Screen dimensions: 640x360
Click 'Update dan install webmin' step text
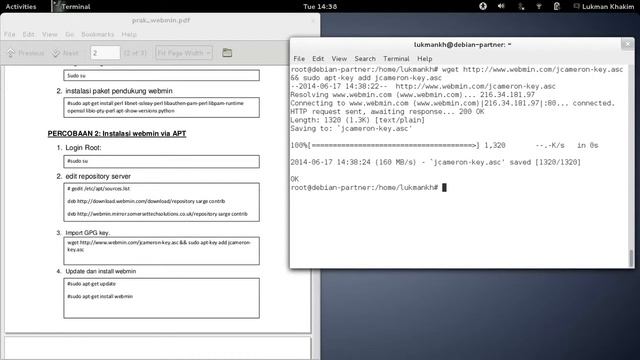tap(101, 271)
